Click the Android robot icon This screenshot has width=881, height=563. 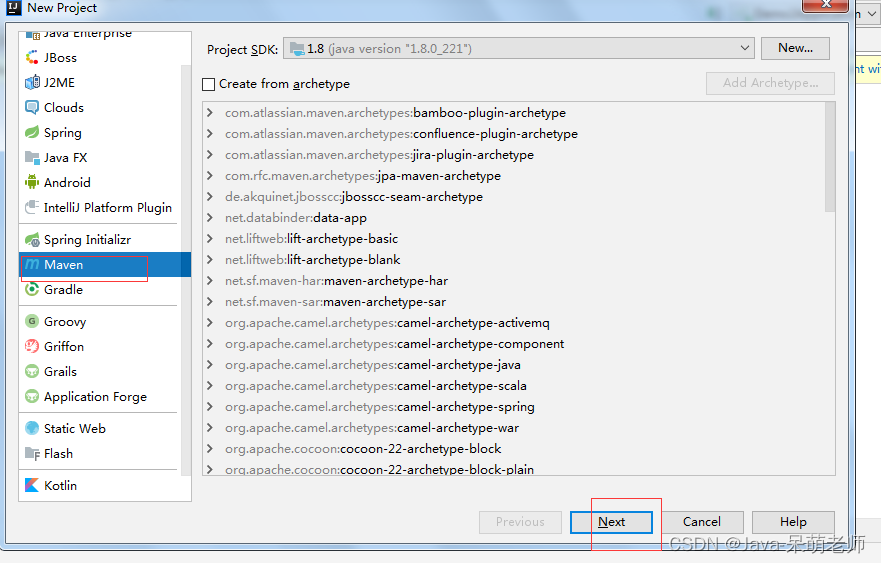[x=32, y=182]
